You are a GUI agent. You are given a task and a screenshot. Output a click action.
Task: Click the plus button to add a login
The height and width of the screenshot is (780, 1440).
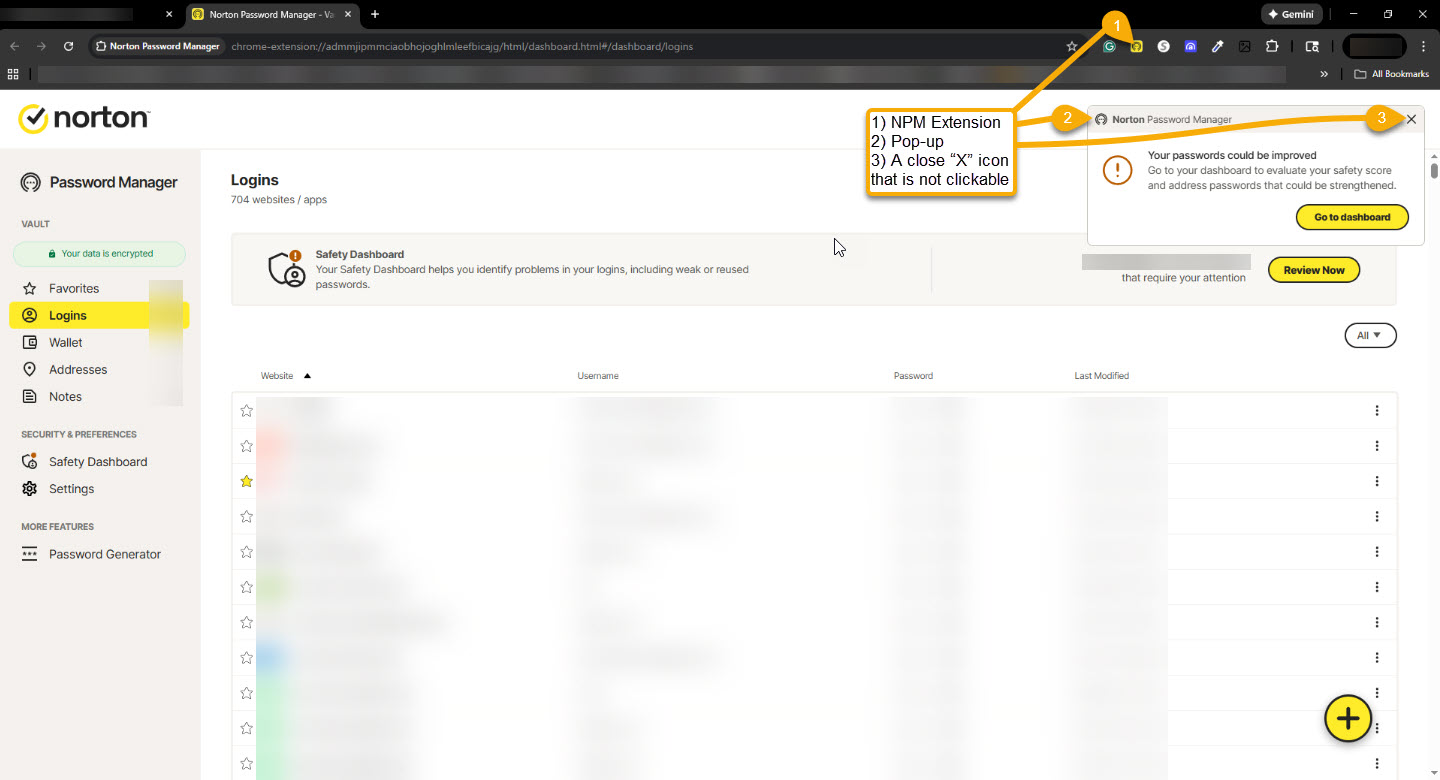pos(1347,718)
